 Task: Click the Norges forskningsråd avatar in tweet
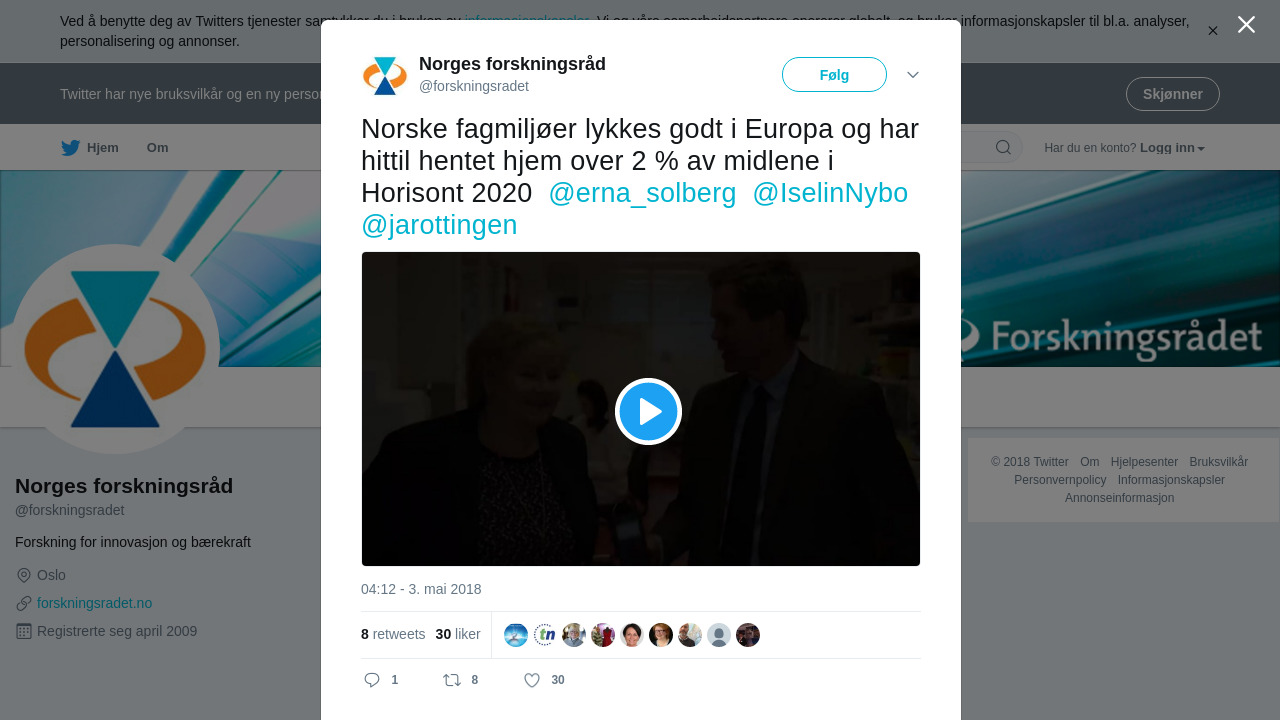[385, 76]
